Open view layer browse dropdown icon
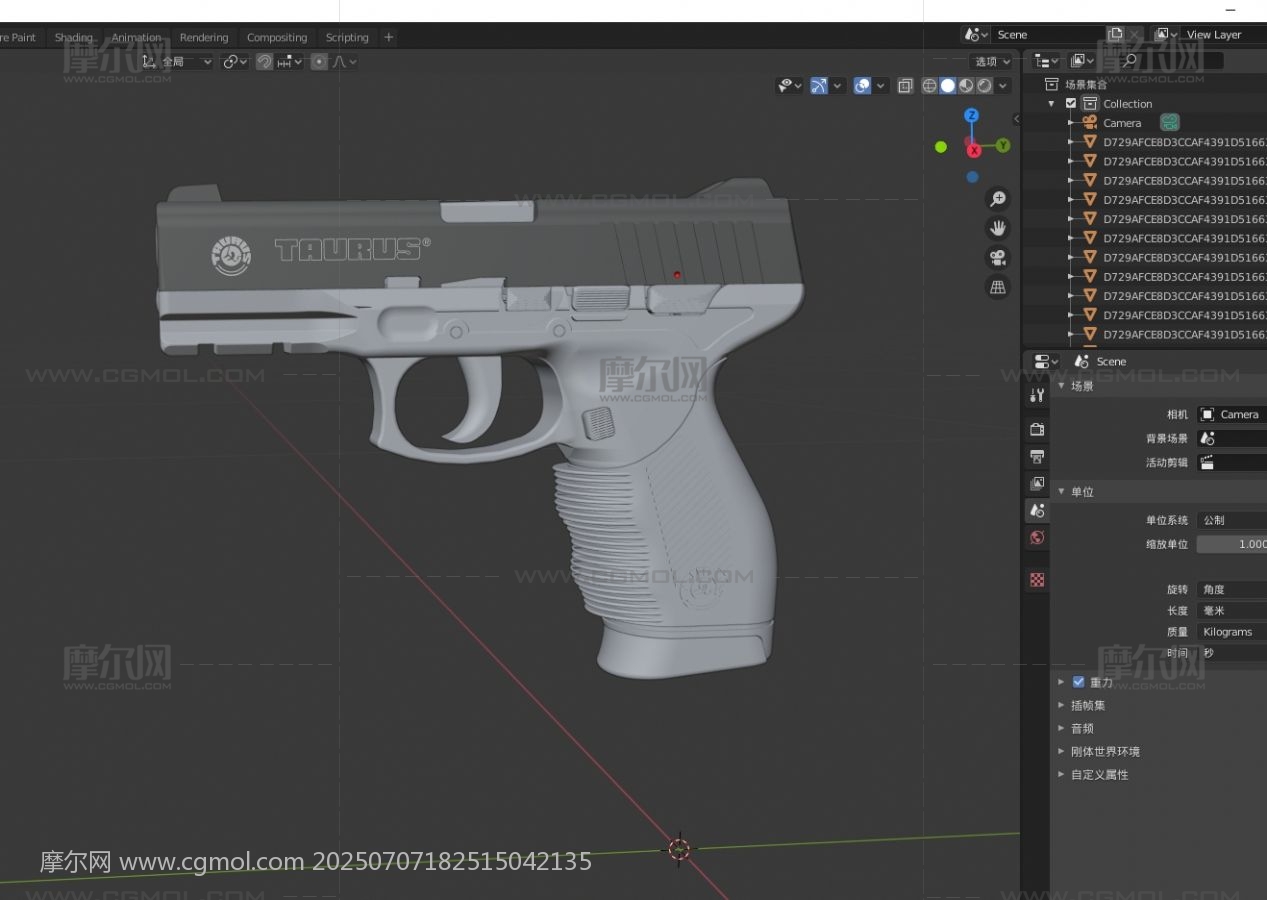The height and width of the screenshot is (900, 1267). click(1166, 34)
